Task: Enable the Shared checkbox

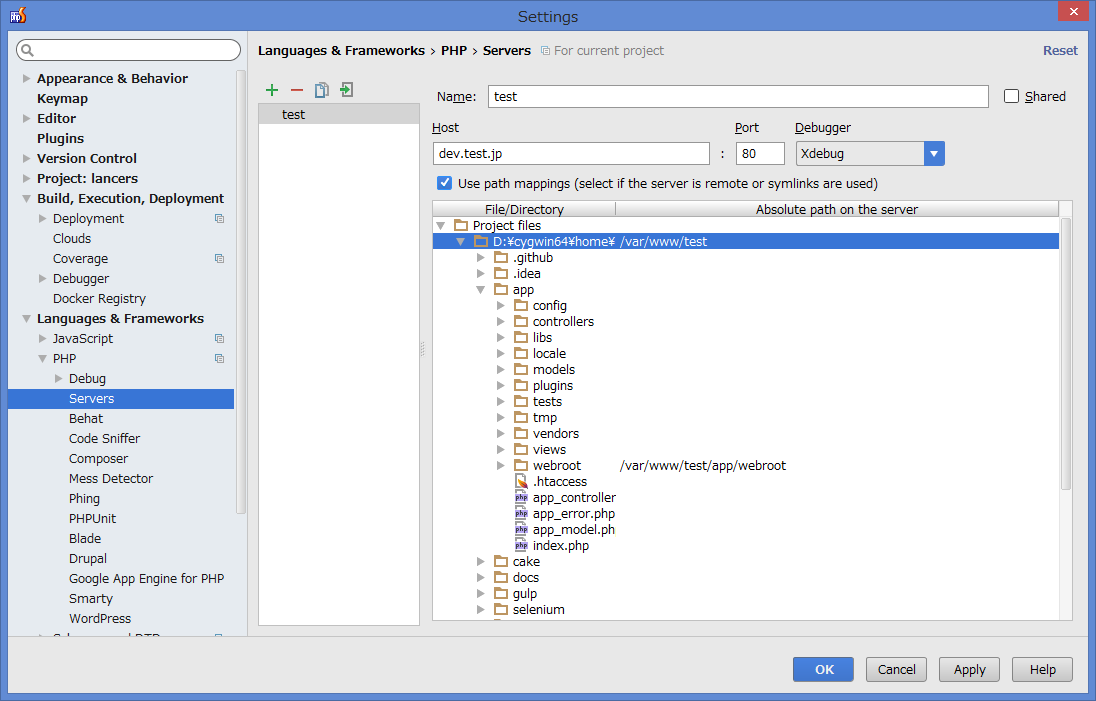Action: tap(1011, 96)
